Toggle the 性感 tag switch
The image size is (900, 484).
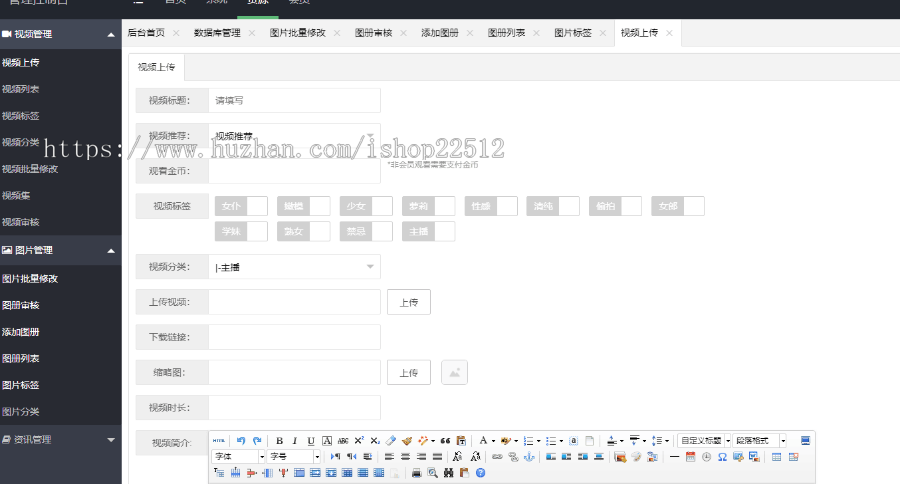[491, 206]
